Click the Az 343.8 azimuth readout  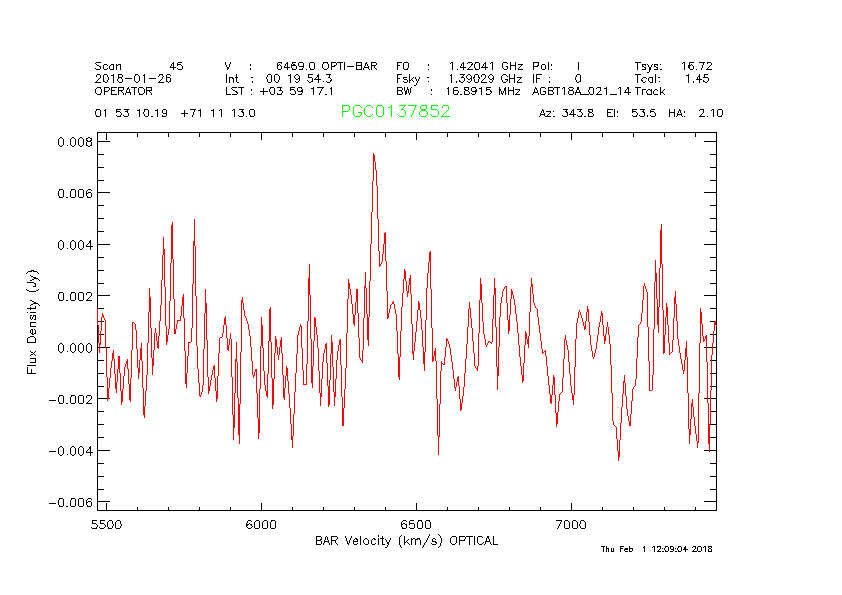566,114
